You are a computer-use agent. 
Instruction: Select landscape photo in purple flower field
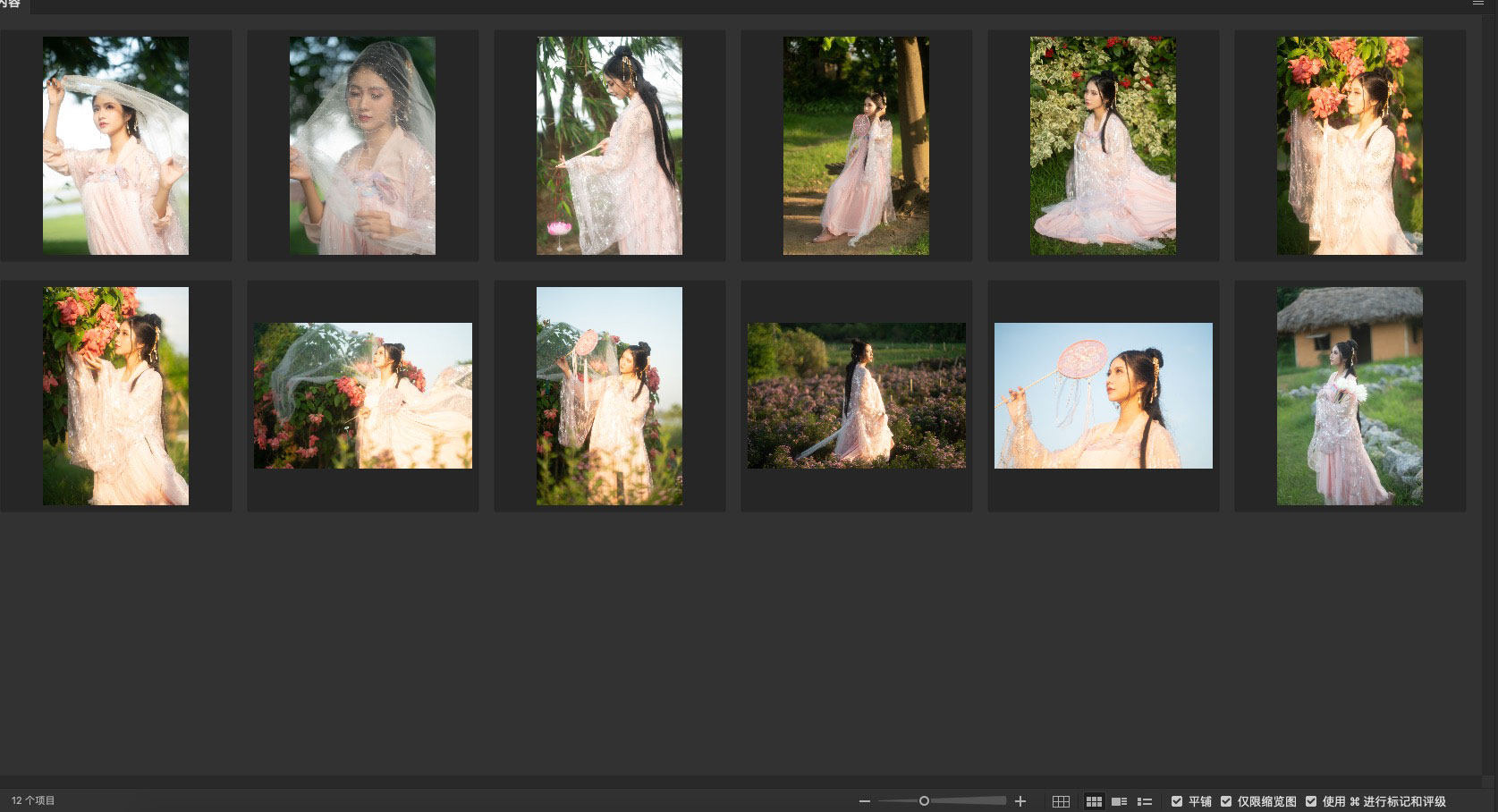[856, 396]
